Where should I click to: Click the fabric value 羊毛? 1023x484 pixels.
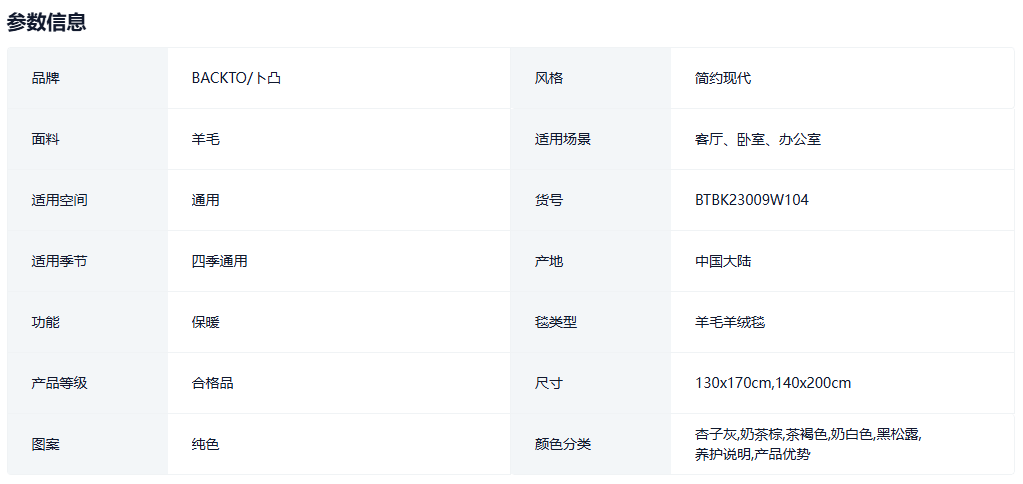coord(206,139)
